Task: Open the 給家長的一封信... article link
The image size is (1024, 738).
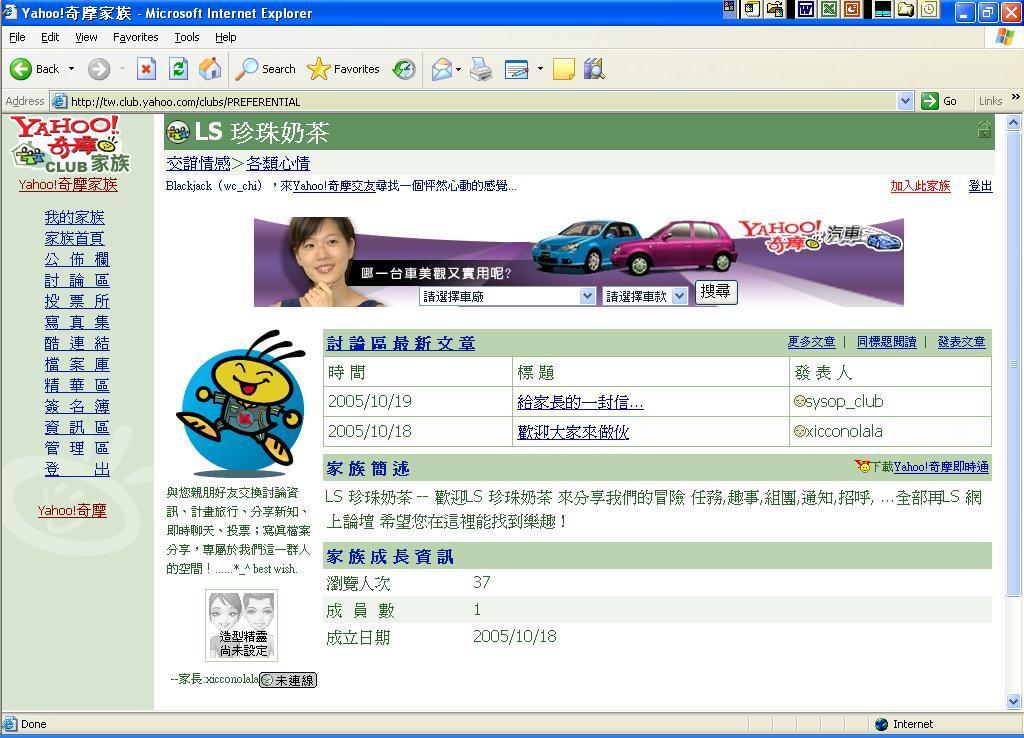Action: click(x=580, y=402)
